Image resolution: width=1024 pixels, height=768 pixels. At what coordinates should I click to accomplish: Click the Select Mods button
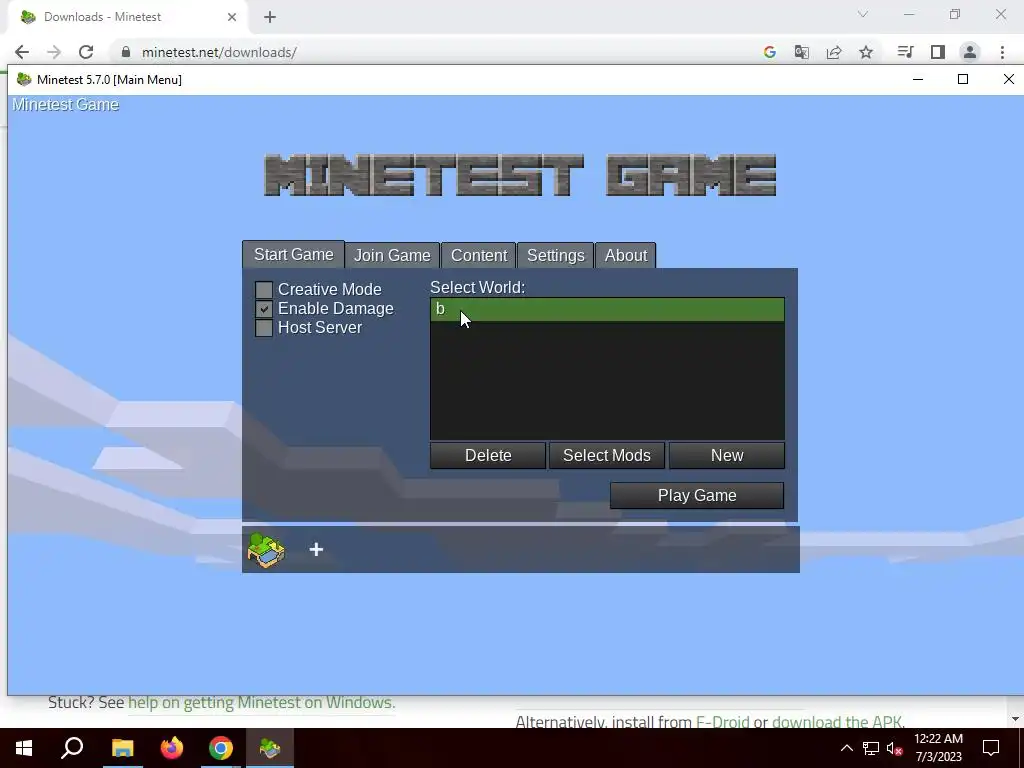pyautogui.click(x=607, y=455)
